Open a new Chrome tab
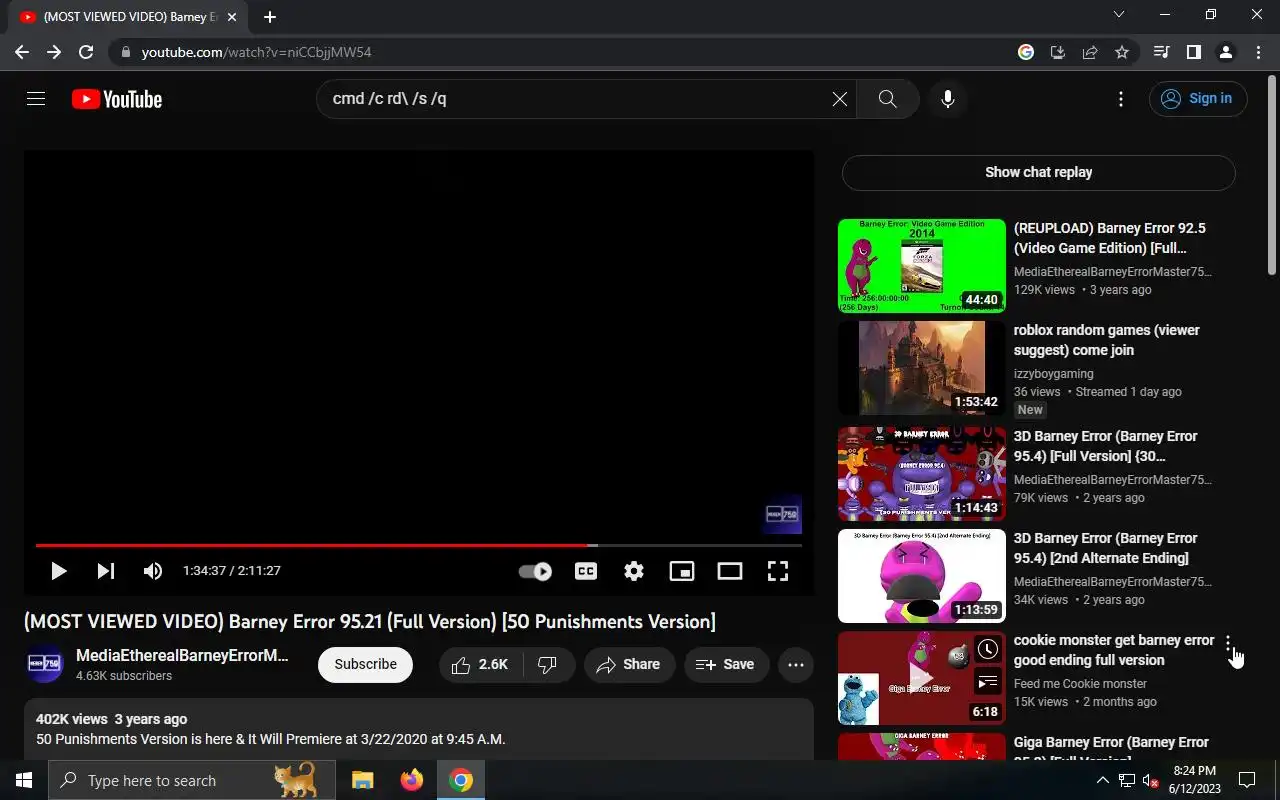Image resolution: width=1280 pixels, height=800 pixels. [270, 17]
